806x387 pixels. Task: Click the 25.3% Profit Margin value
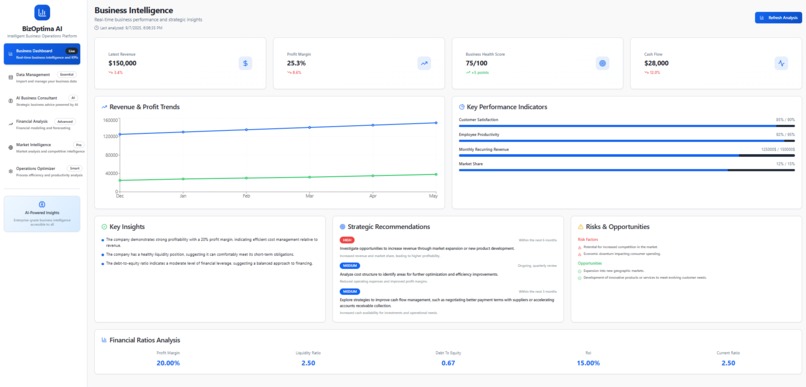click(x=296, y=63)
